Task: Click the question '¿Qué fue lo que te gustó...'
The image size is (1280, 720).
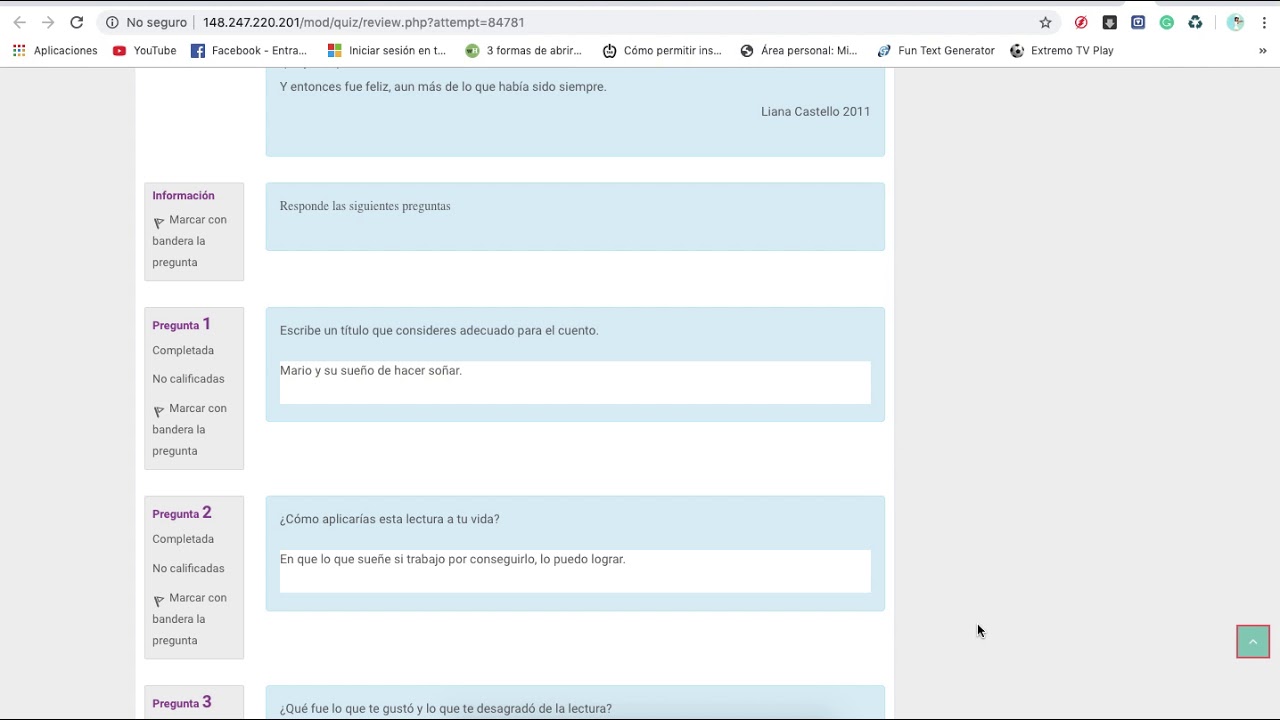Action: [x=446, y=708]
